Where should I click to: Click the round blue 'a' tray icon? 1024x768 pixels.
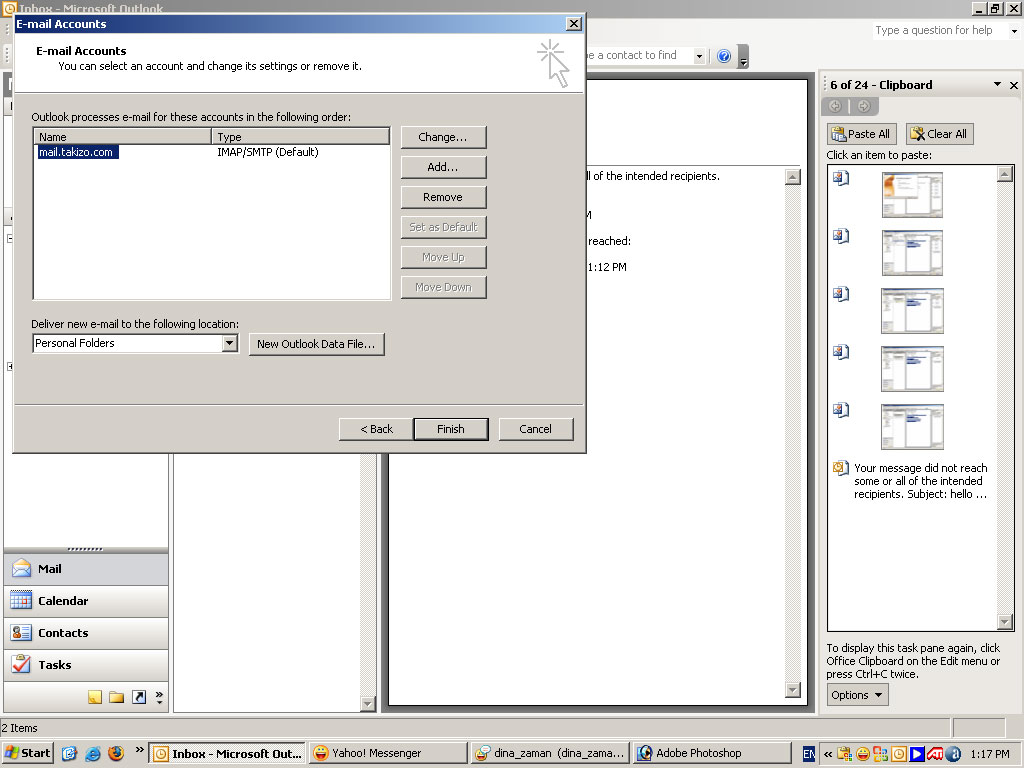click(x=953, y=754)
